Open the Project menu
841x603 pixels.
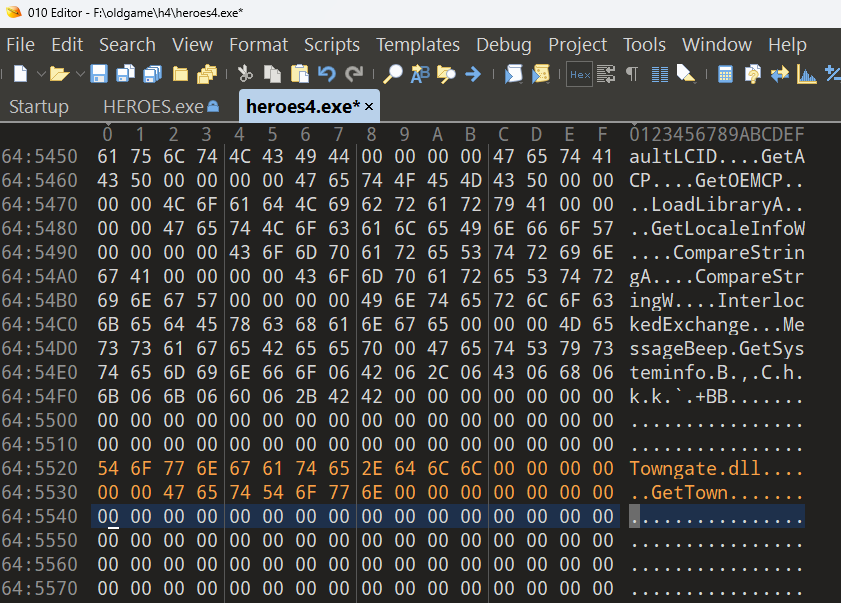[x=578, y=45]
